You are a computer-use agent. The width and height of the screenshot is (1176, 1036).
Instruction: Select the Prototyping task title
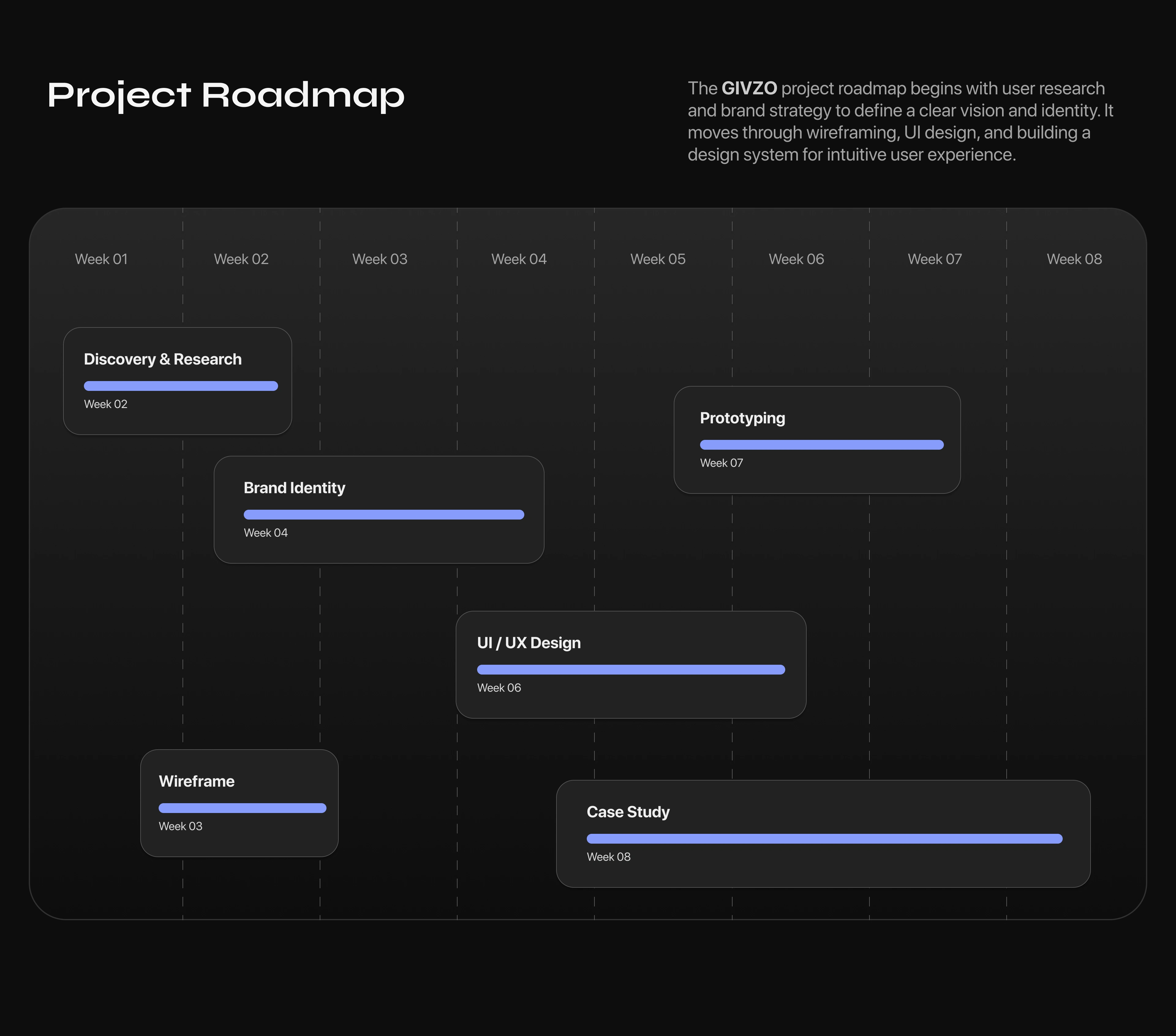click(x=742, y=418)
